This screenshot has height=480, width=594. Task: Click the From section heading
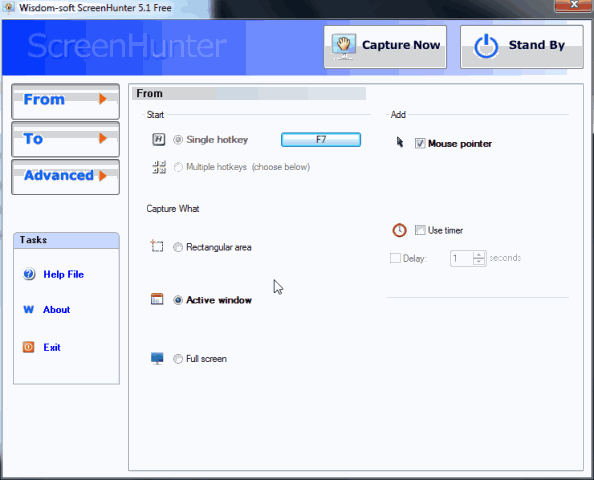[150, 94]
